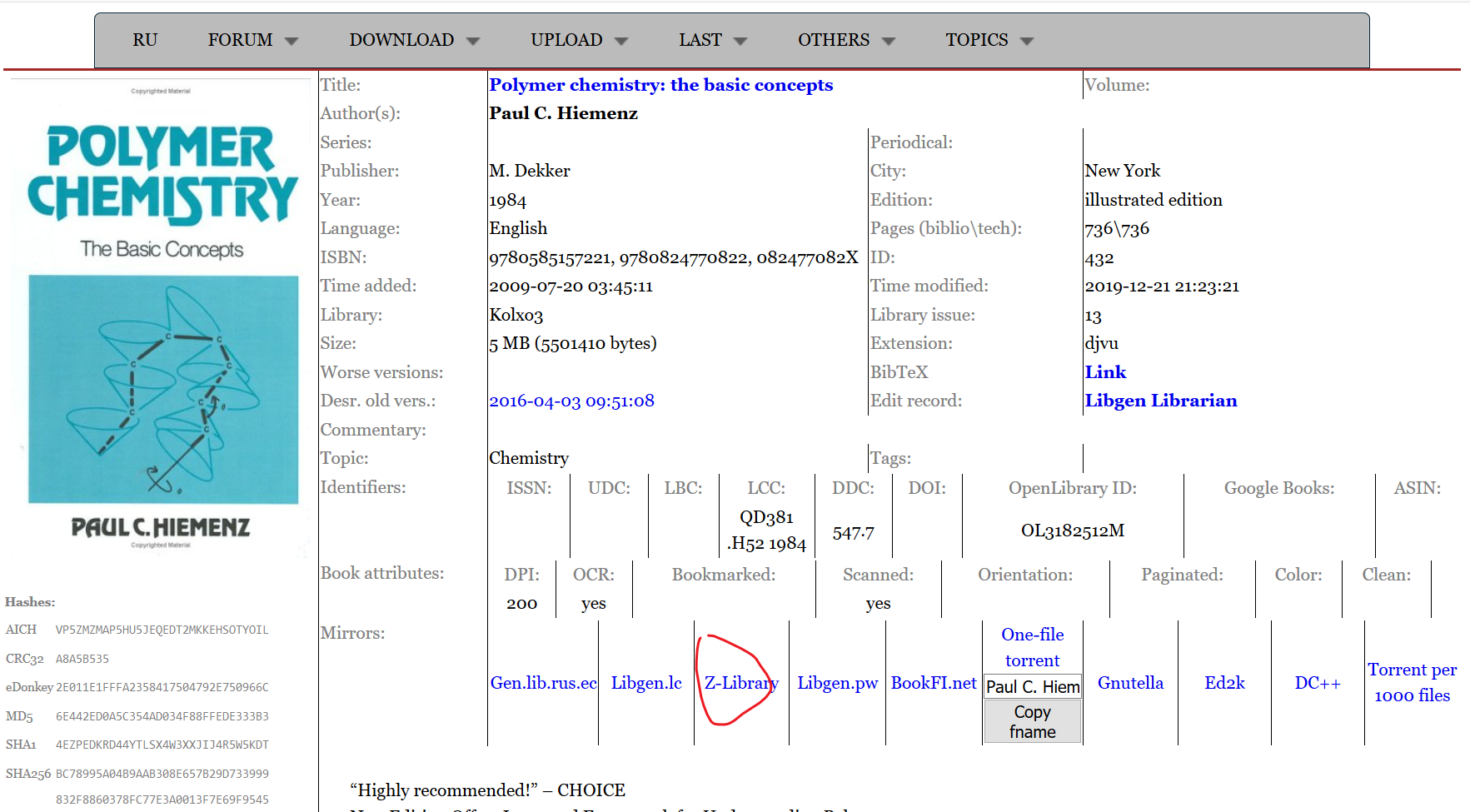Open the LAST dropdown arrow
Viewport: 1470px width, 812px height.
pos(743,40)
